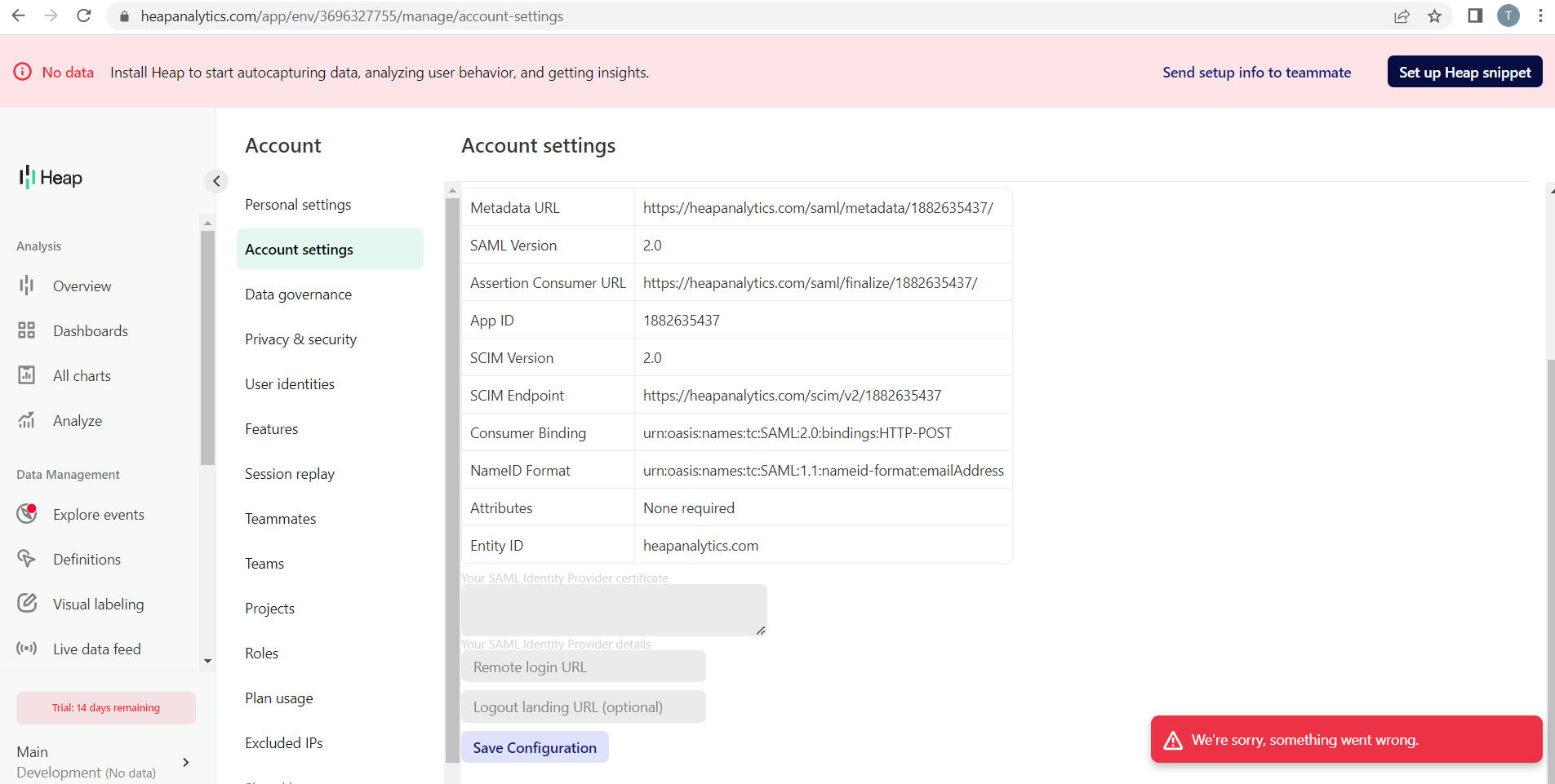This screenshot has height=784, width=1555.
Task: Open the Chrome three-dot menu
Action: pos(1540,16)
